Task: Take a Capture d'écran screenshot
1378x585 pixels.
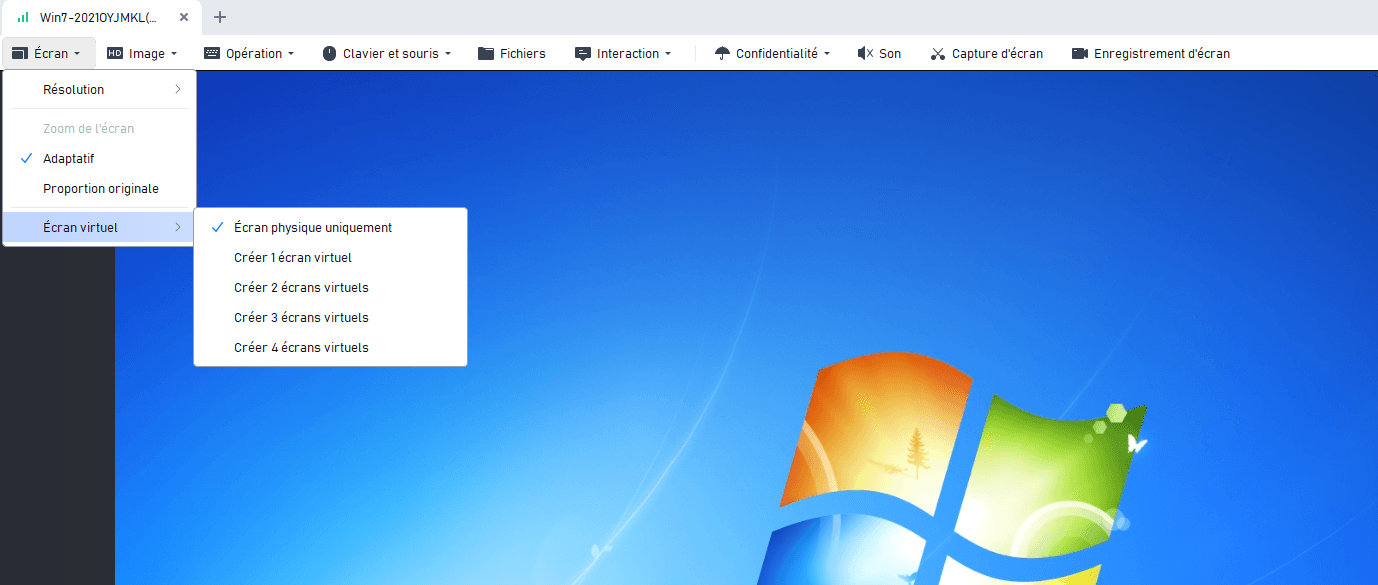Action: (986, 54)
